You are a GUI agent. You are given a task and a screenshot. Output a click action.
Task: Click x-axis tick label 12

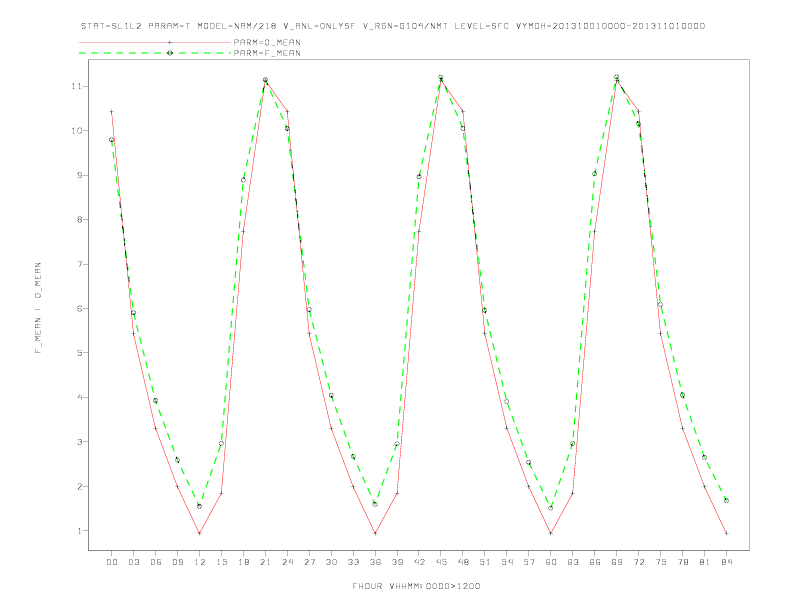(x=200, y=562)
